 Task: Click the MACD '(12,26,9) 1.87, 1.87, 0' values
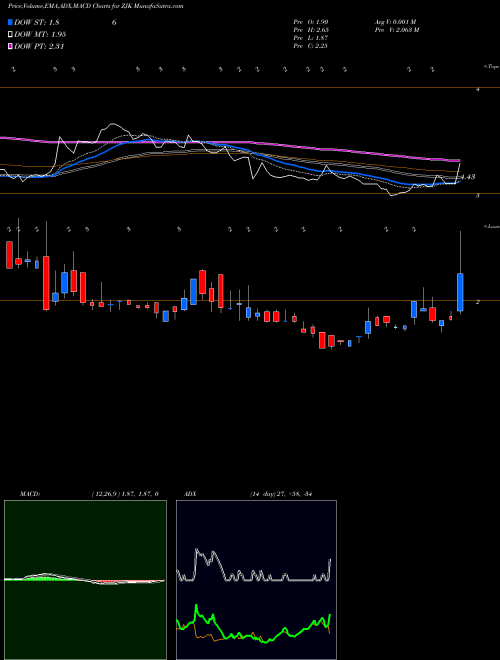click(x=125, y=494)
